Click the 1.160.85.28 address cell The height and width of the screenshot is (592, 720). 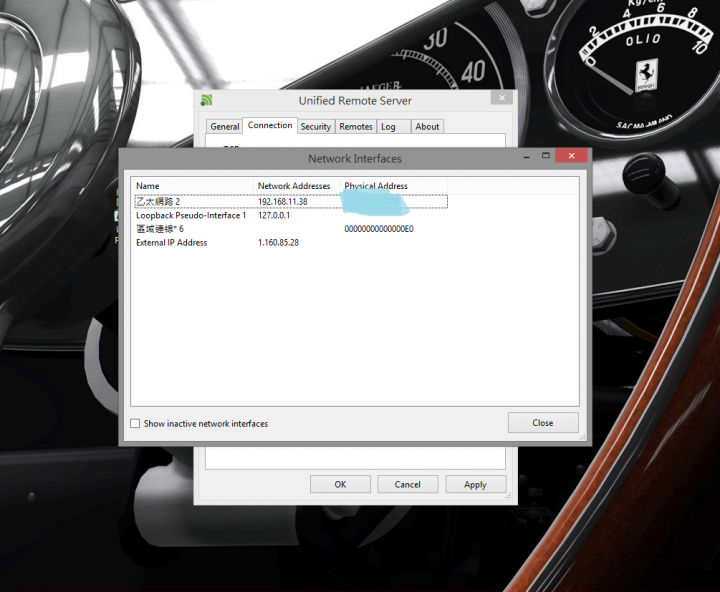click(x=278, y=242)
